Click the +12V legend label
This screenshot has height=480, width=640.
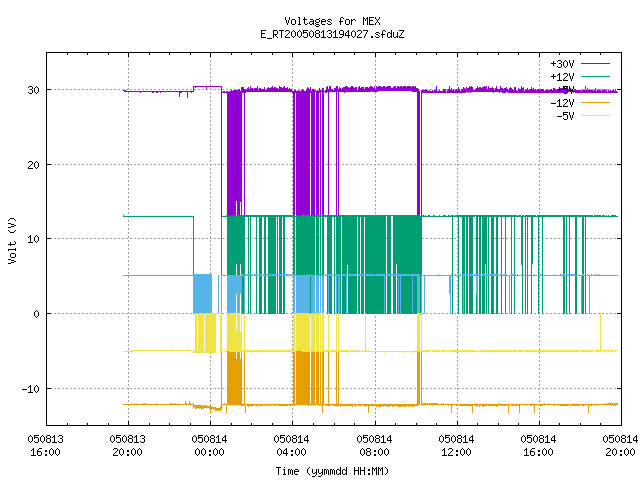562,77
